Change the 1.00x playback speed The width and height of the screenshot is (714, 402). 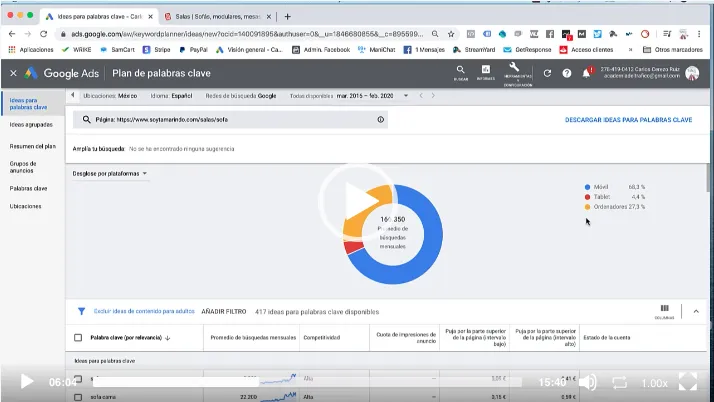tap(654, 383)
